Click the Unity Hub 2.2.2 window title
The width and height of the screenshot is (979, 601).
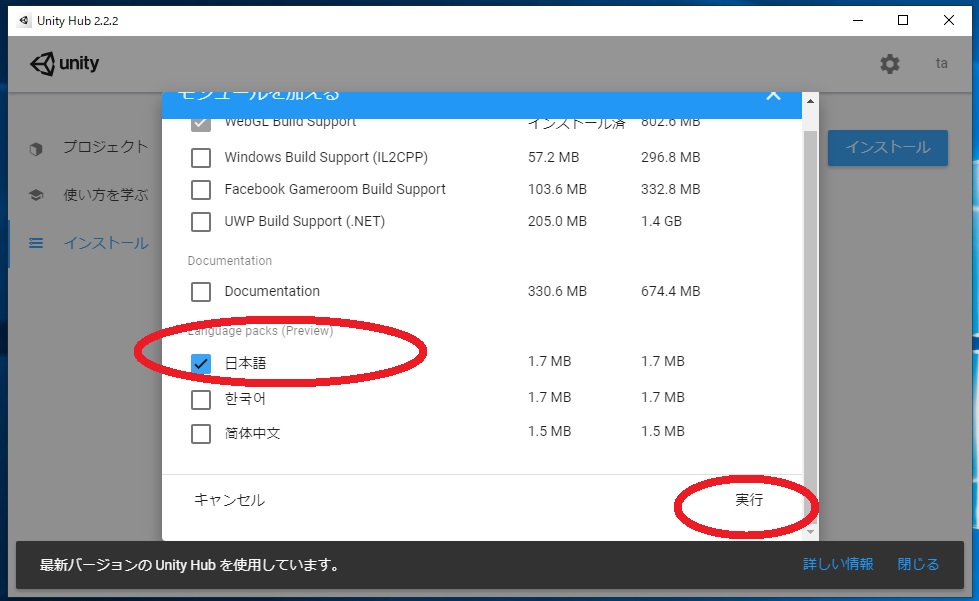pyautogui.click(x=77, y=21)
